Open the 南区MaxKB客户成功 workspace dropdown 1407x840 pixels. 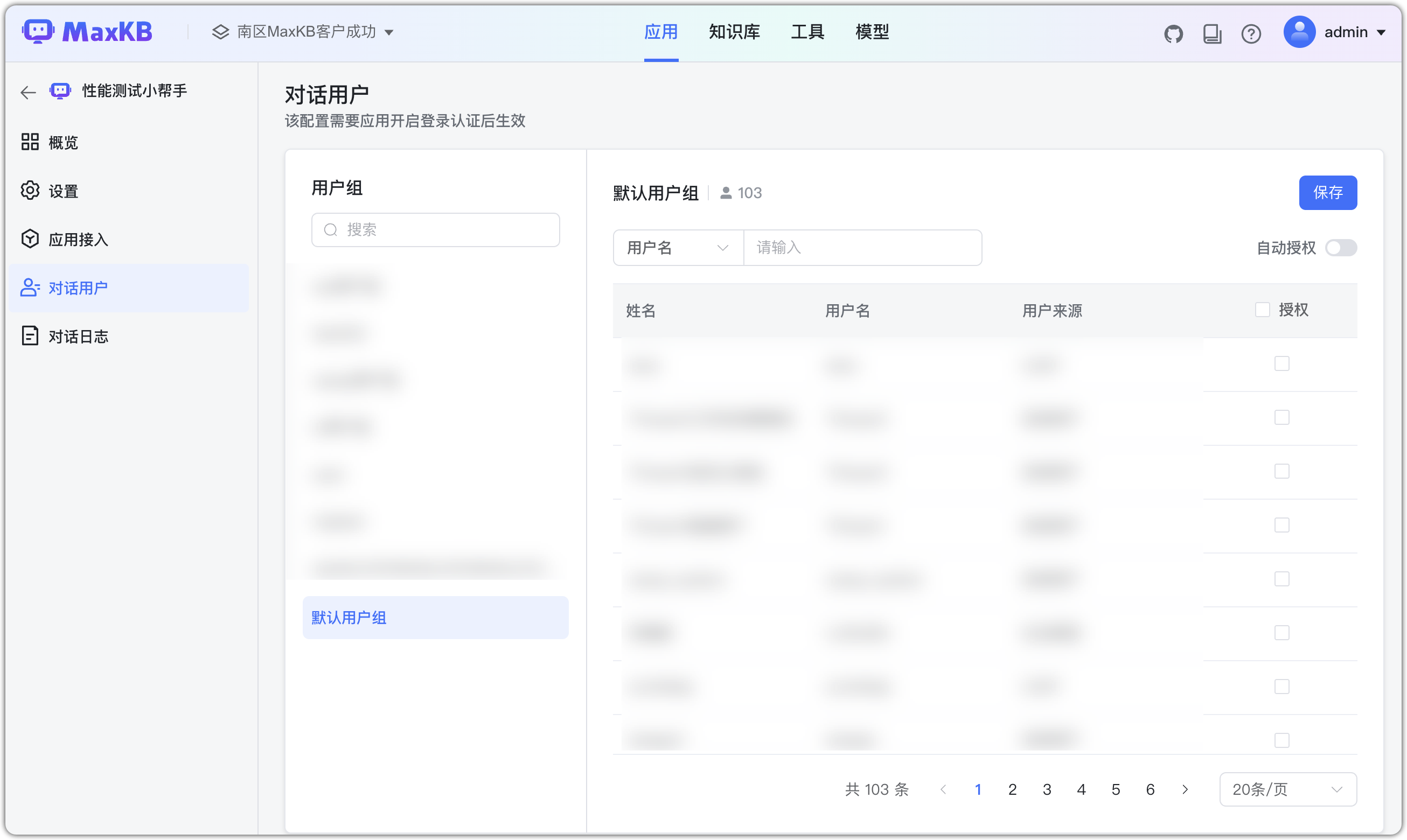click(x=303, y=32)
